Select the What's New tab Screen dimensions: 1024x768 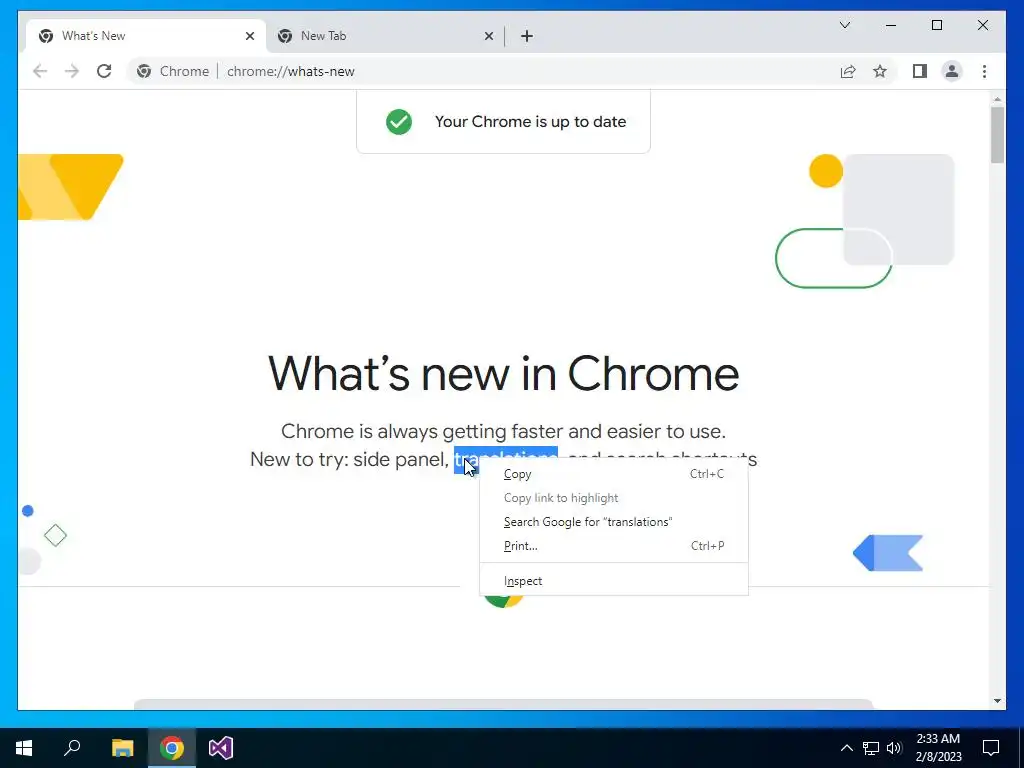146,36
